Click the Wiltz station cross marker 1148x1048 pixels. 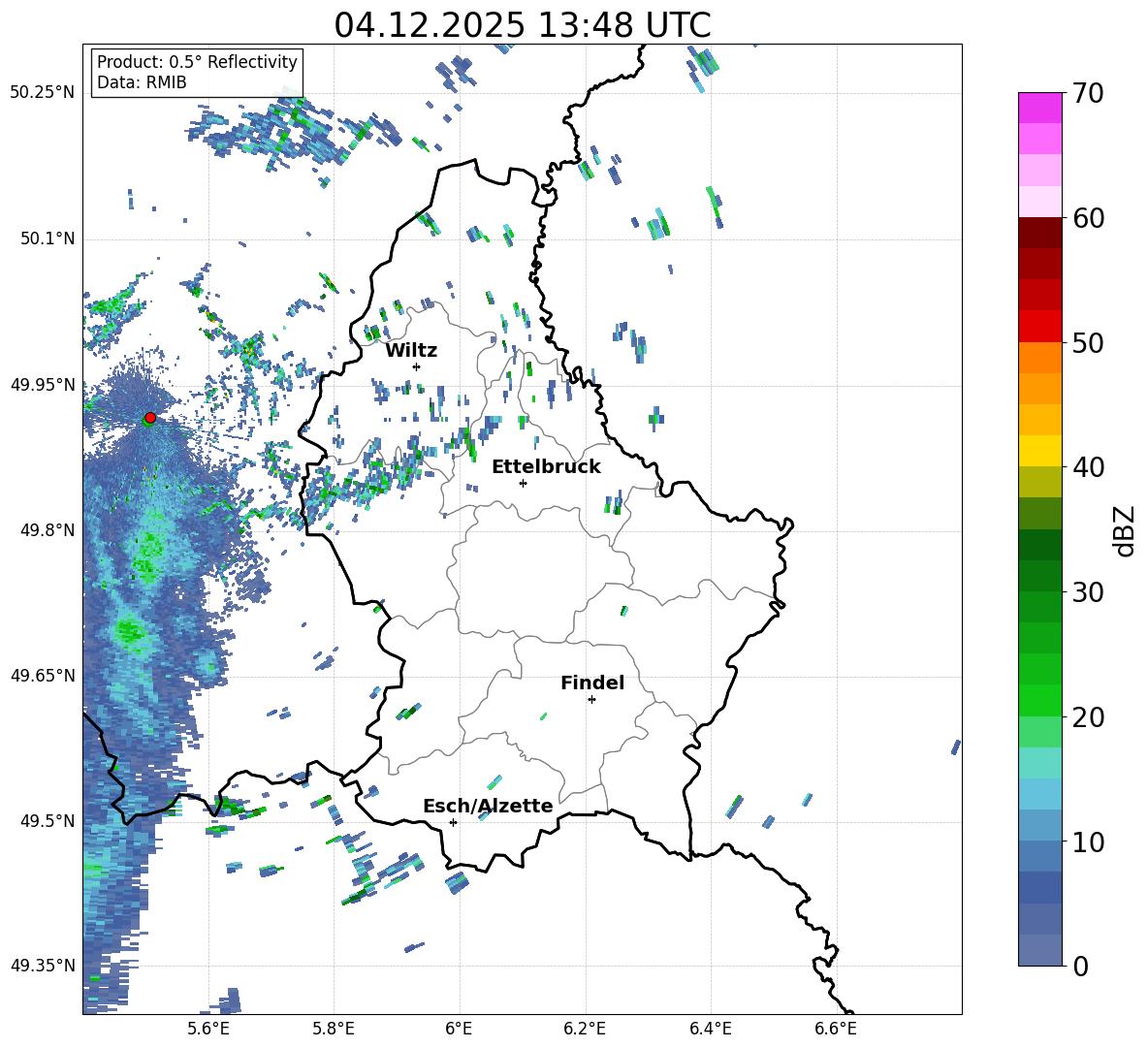[x=417, y=366]
